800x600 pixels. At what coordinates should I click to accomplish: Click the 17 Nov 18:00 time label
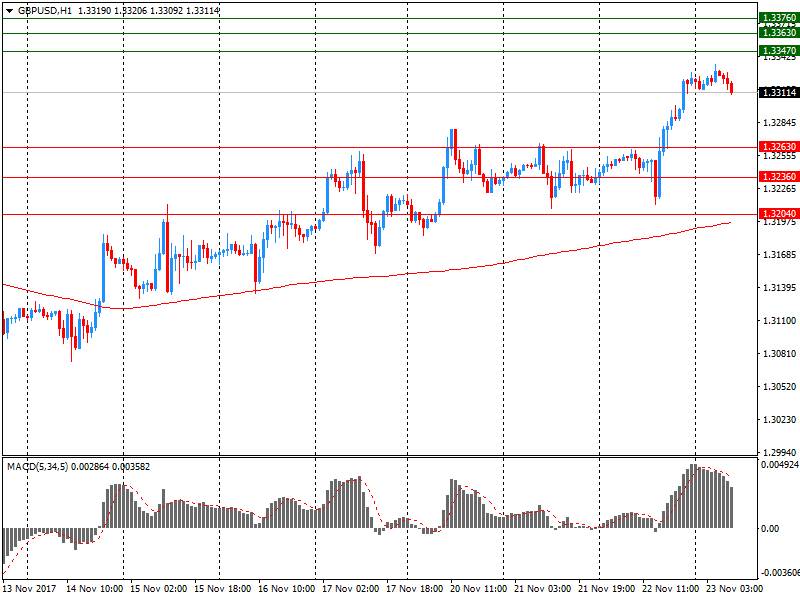coord(414,589)
